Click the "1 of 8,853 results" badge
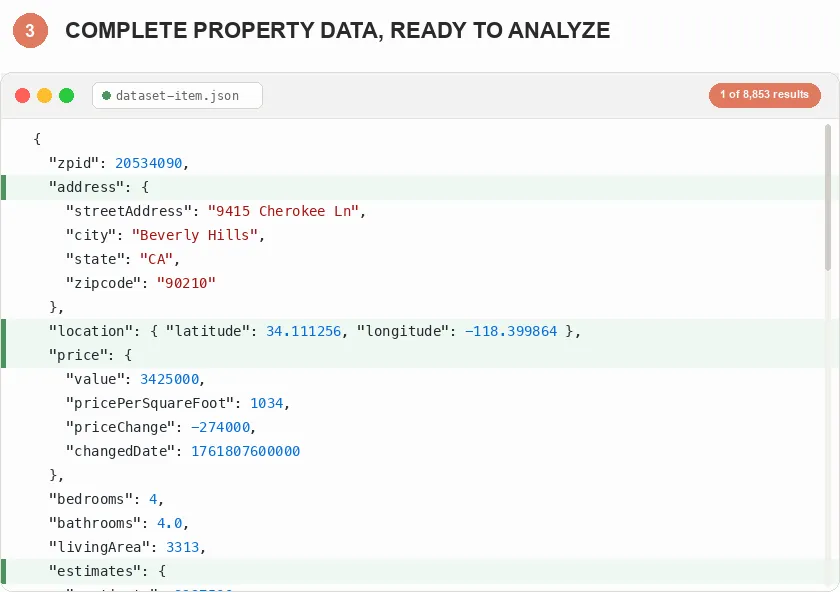This screenshot has width=840, height=592. 765,95
